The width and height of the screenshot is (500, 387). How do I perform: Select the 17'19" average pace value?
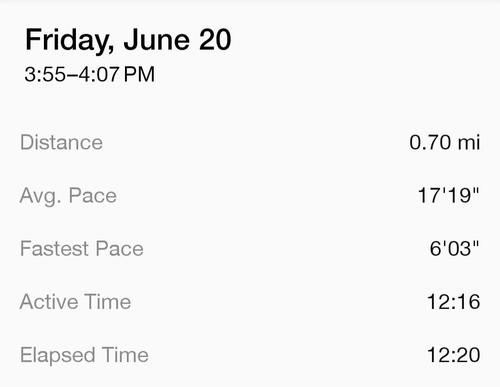click(448, 195)
